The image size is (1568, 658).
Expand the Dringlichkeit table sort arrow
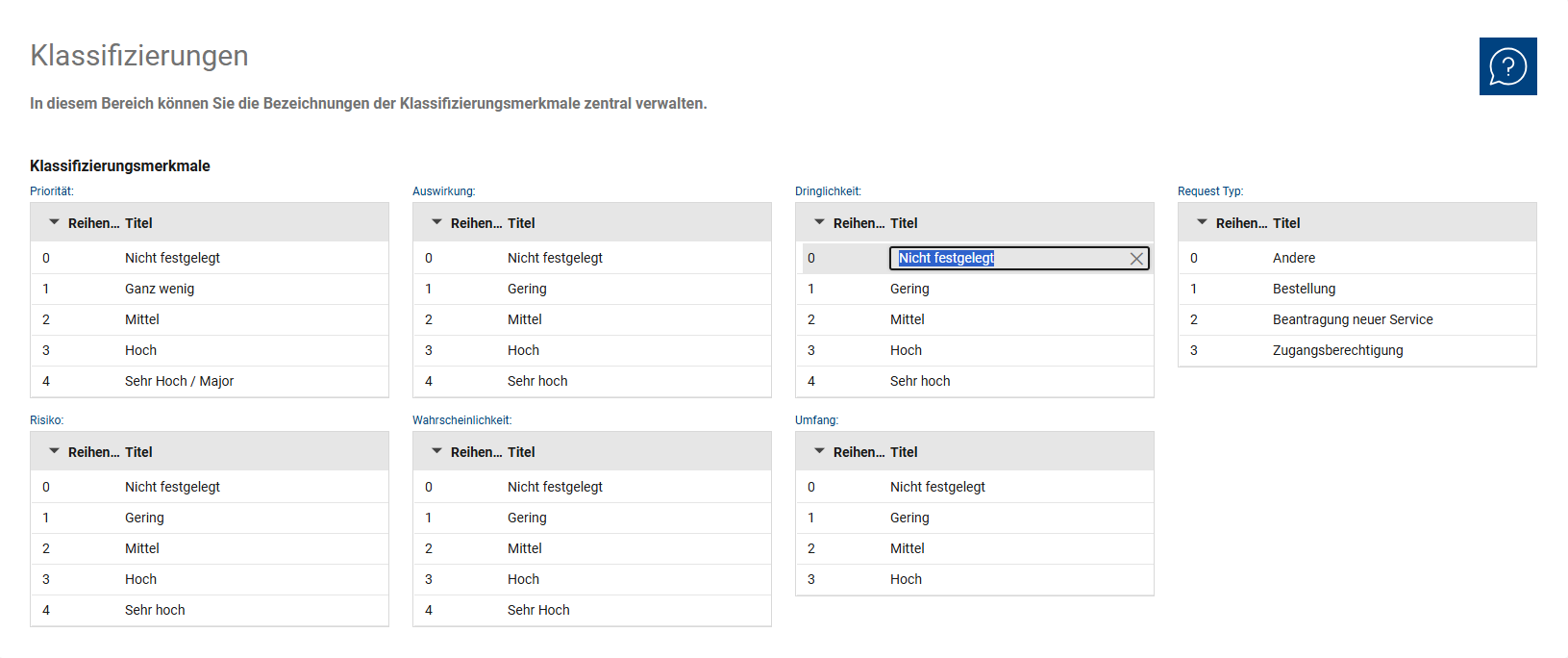tap(819, 222)
